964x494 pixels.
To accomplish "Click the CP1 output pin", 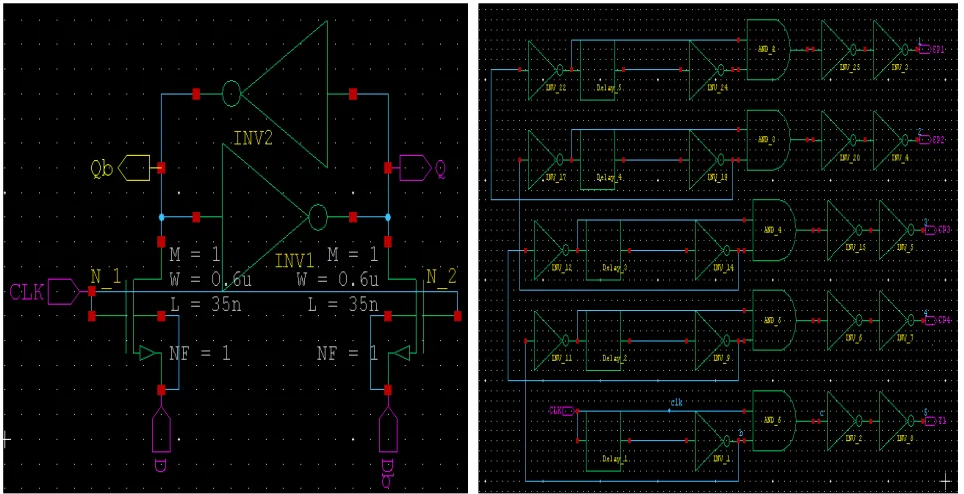I will point(925,49).
